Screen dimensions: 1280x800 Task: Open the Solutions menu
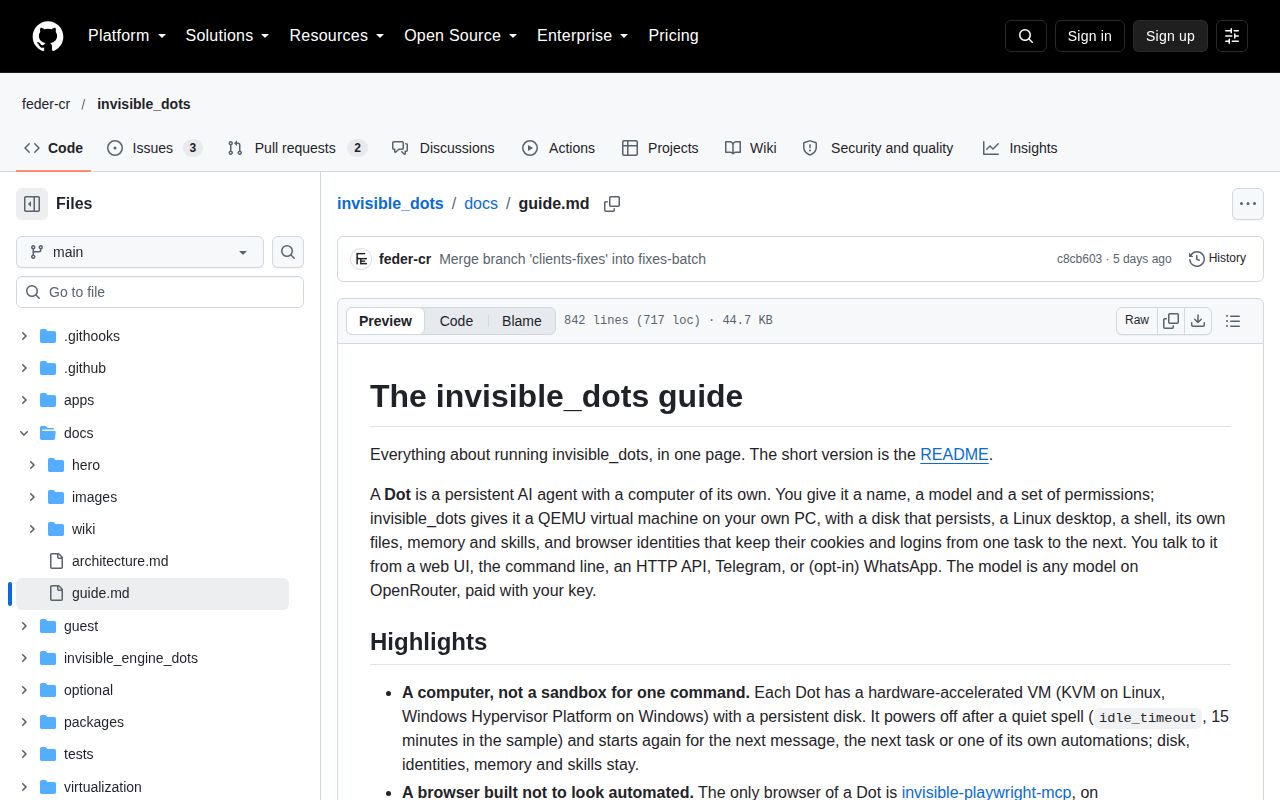coord(227,36)
